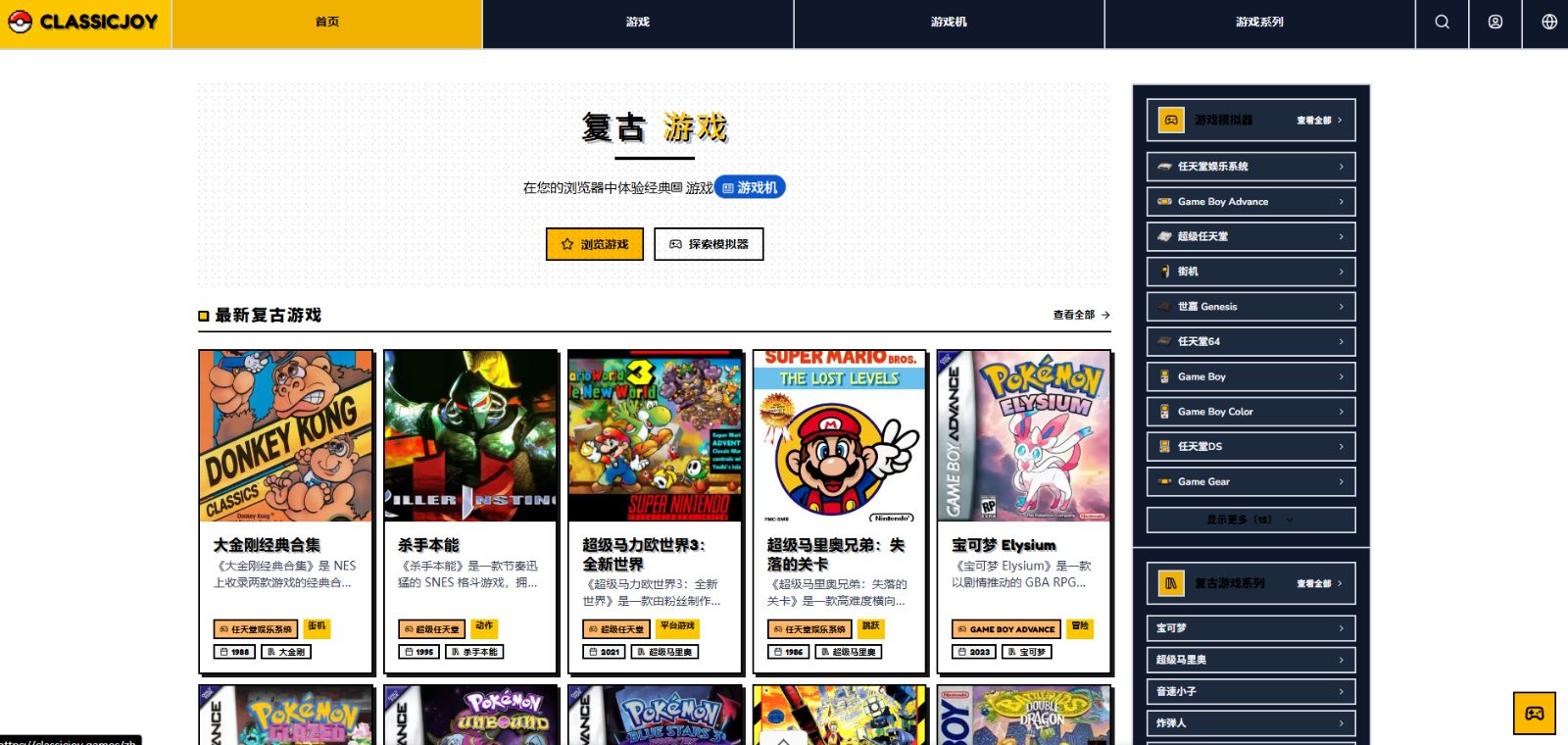Click calendar 2023 tag on 宝可梦 Elysium

coord(974,652)
